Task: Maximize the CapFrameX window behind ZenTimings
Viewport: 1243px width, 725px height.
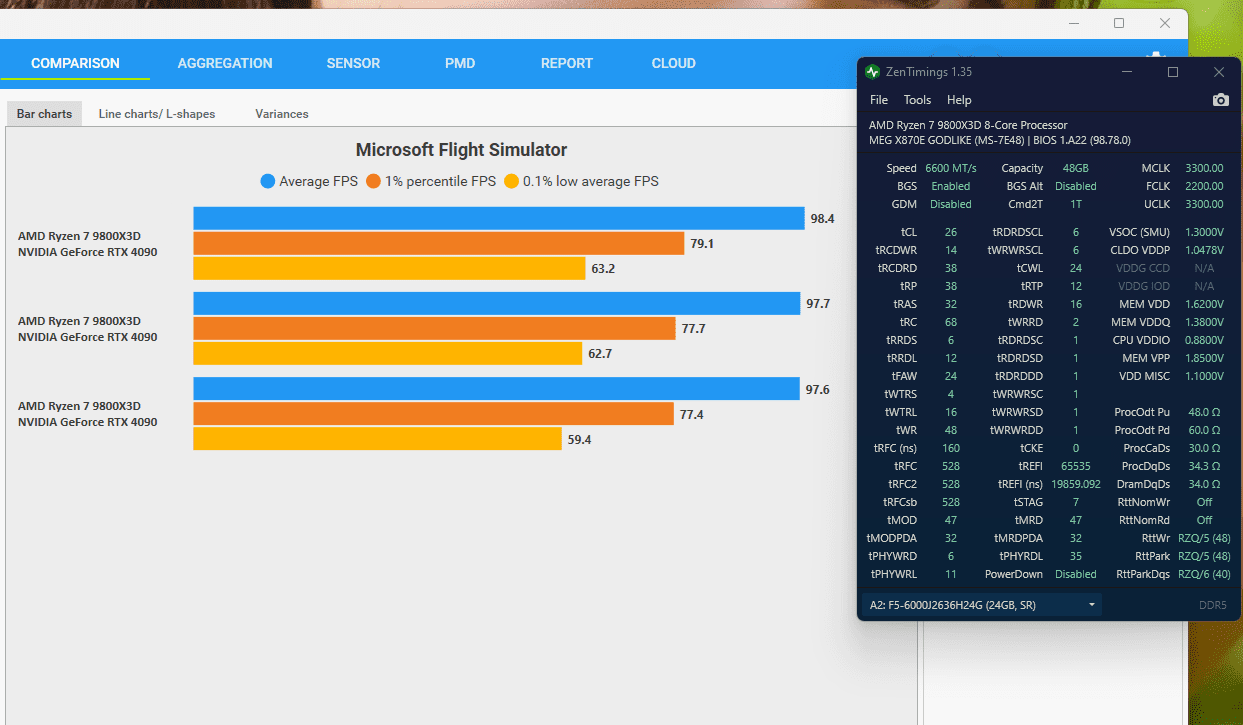Action: (x=1119, y=23)
